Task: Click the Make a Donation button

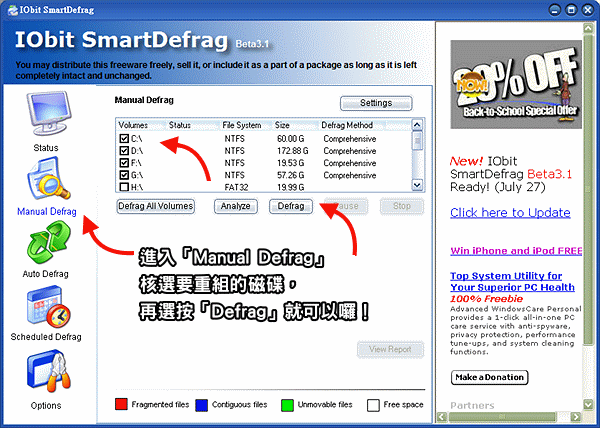Action: click(x=489, y=377)
